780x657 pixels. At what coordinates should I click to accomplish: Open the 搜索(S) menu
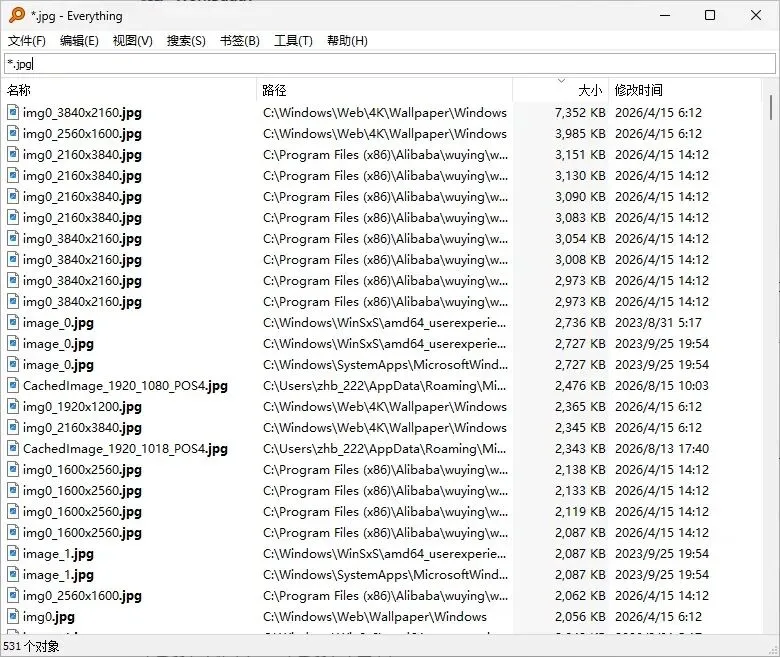pyautogui.click(x=186, y=41)
